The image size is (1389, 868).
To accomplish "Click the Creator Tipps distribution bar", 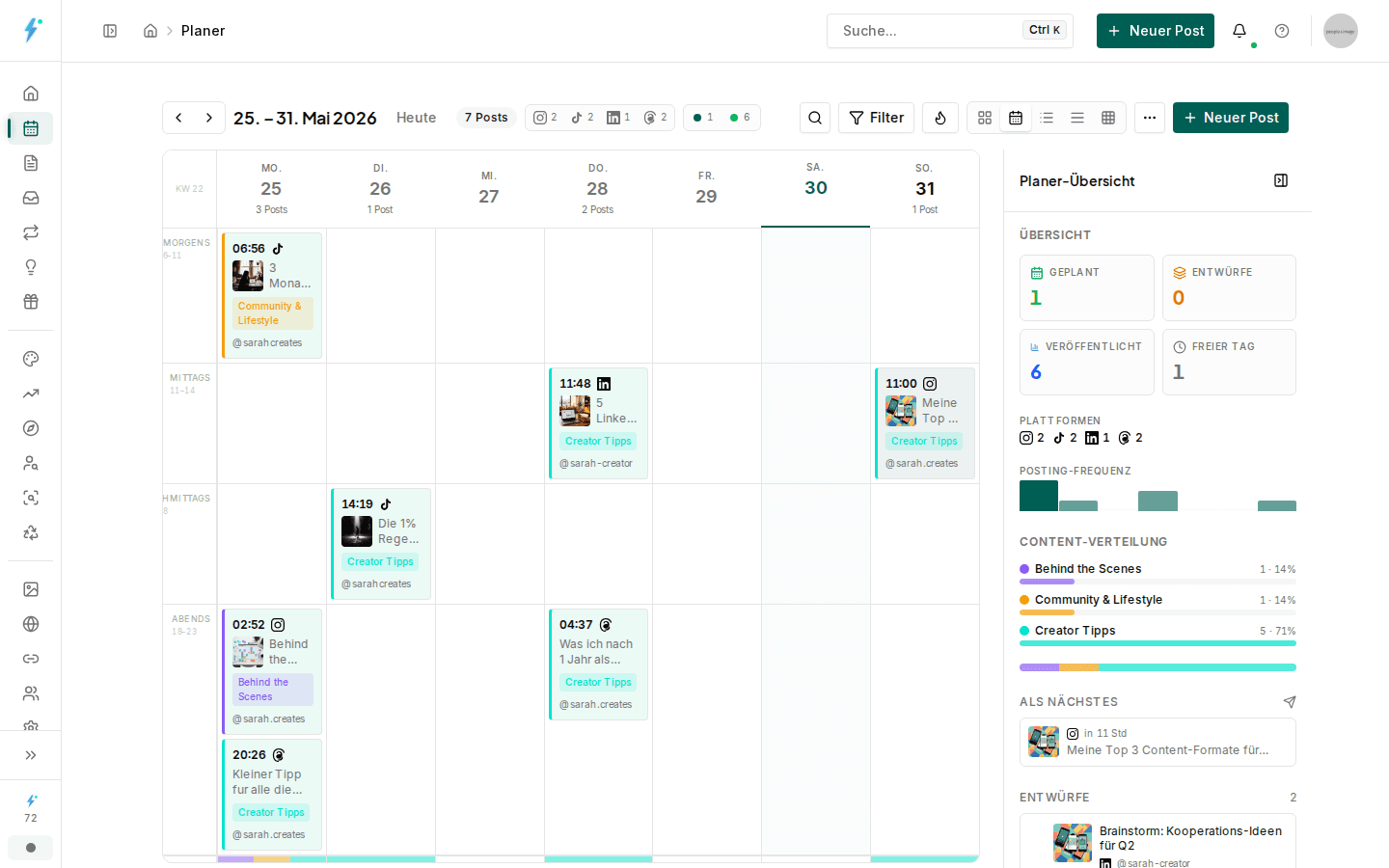I will pyautogui.click(x=1157, y=643).
